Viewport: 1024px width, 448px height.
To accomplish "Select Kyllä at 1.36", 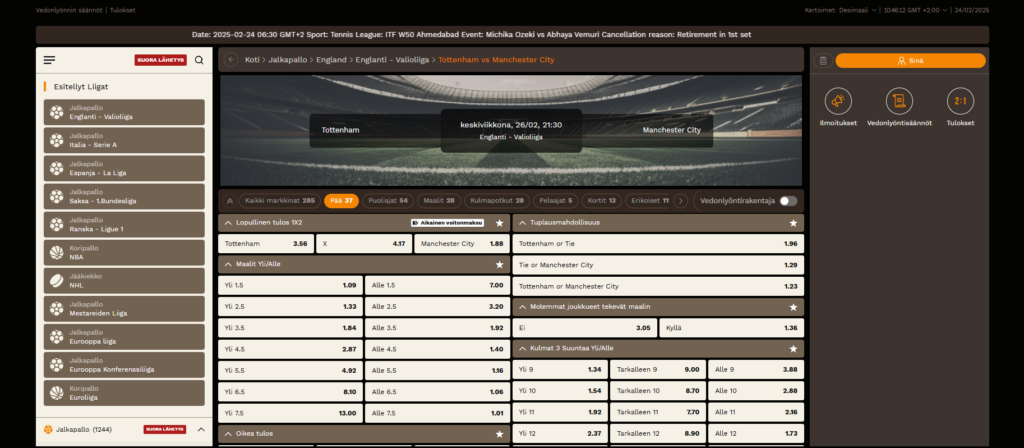I will (x=731, y=328).
